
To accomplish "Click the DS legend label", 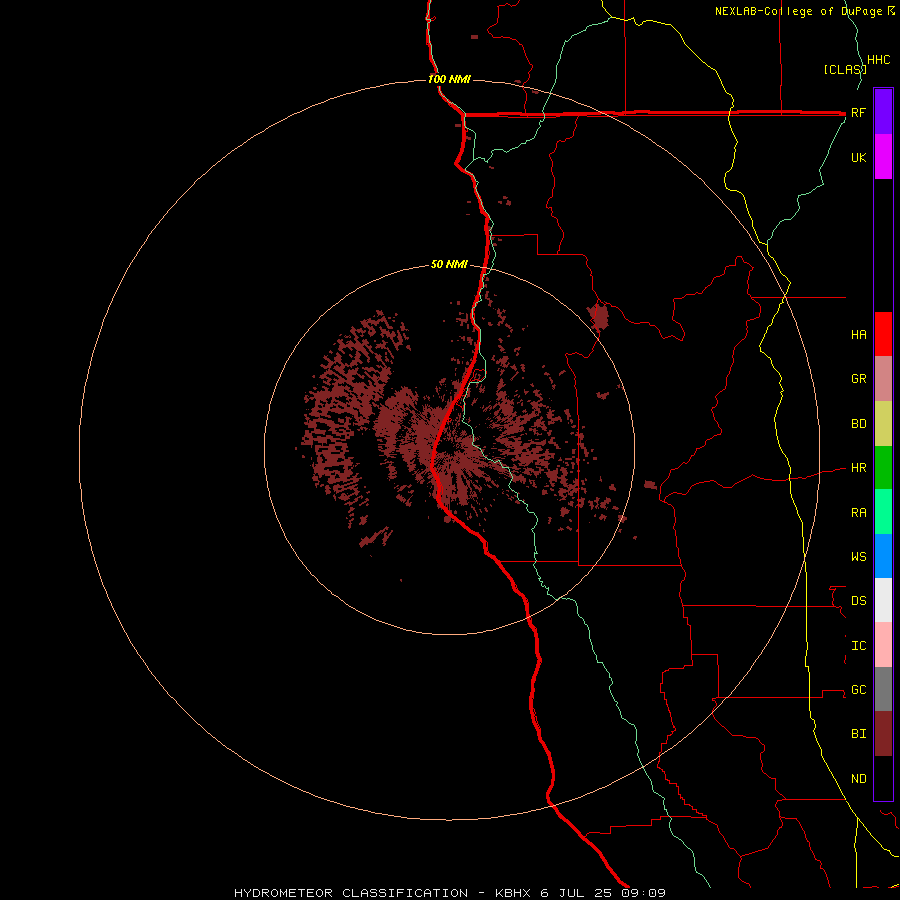I will tap(858, 601).
